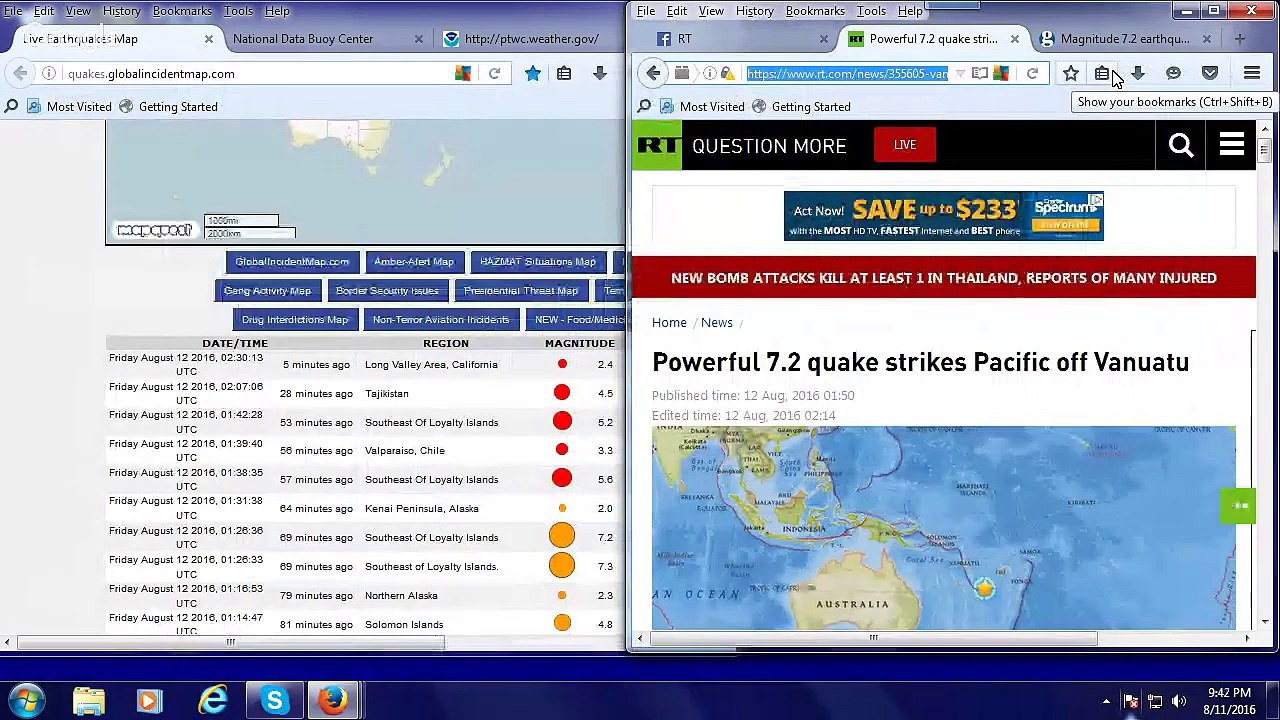Expand URL history dropdown in RT address bar

(960, 73)
